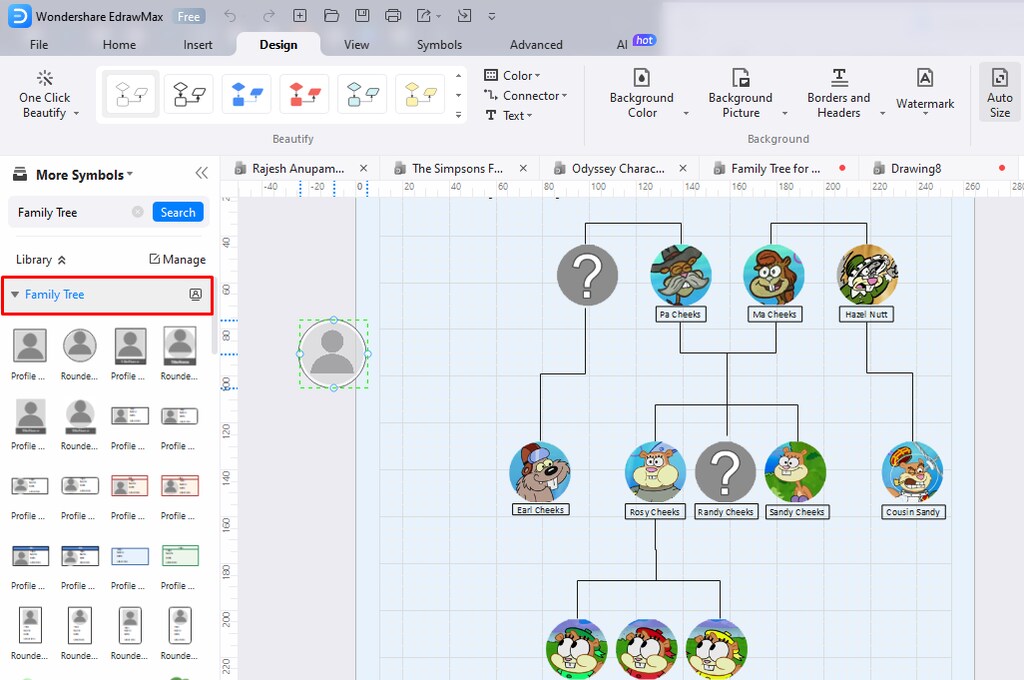Select the light blue beautify style
The height and width of the screenshot is (680, 1024).
tap(362, 94)
